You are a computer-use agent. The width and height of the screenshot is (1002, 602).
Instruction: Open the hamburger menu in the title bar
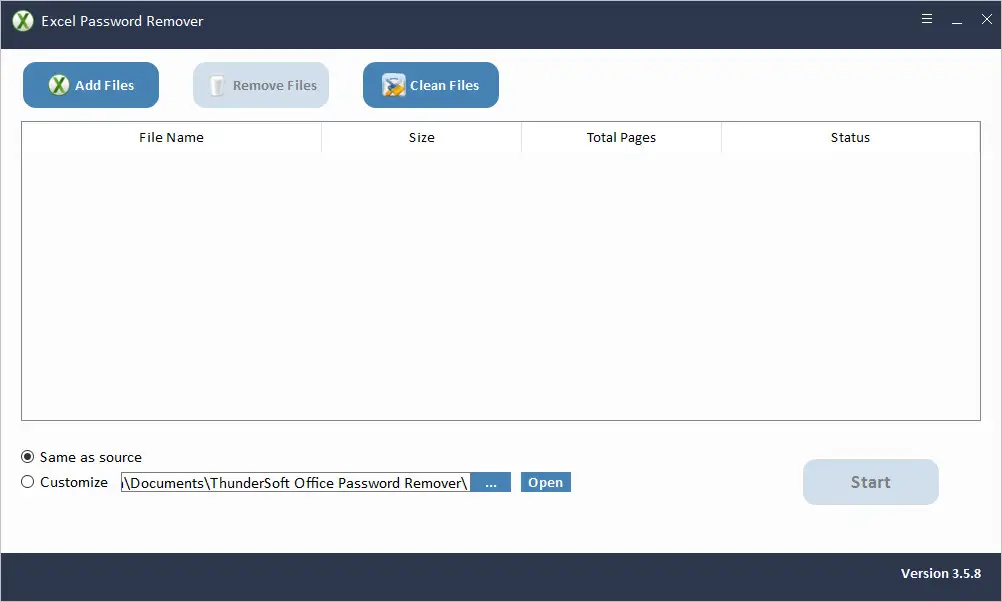coord(926,18)
